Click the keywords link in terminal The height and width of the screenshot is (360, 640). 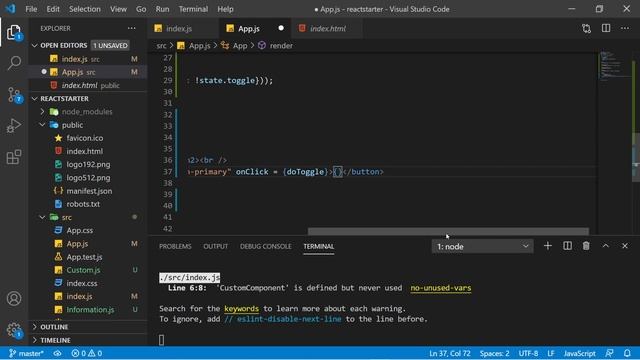pos(241,309)
